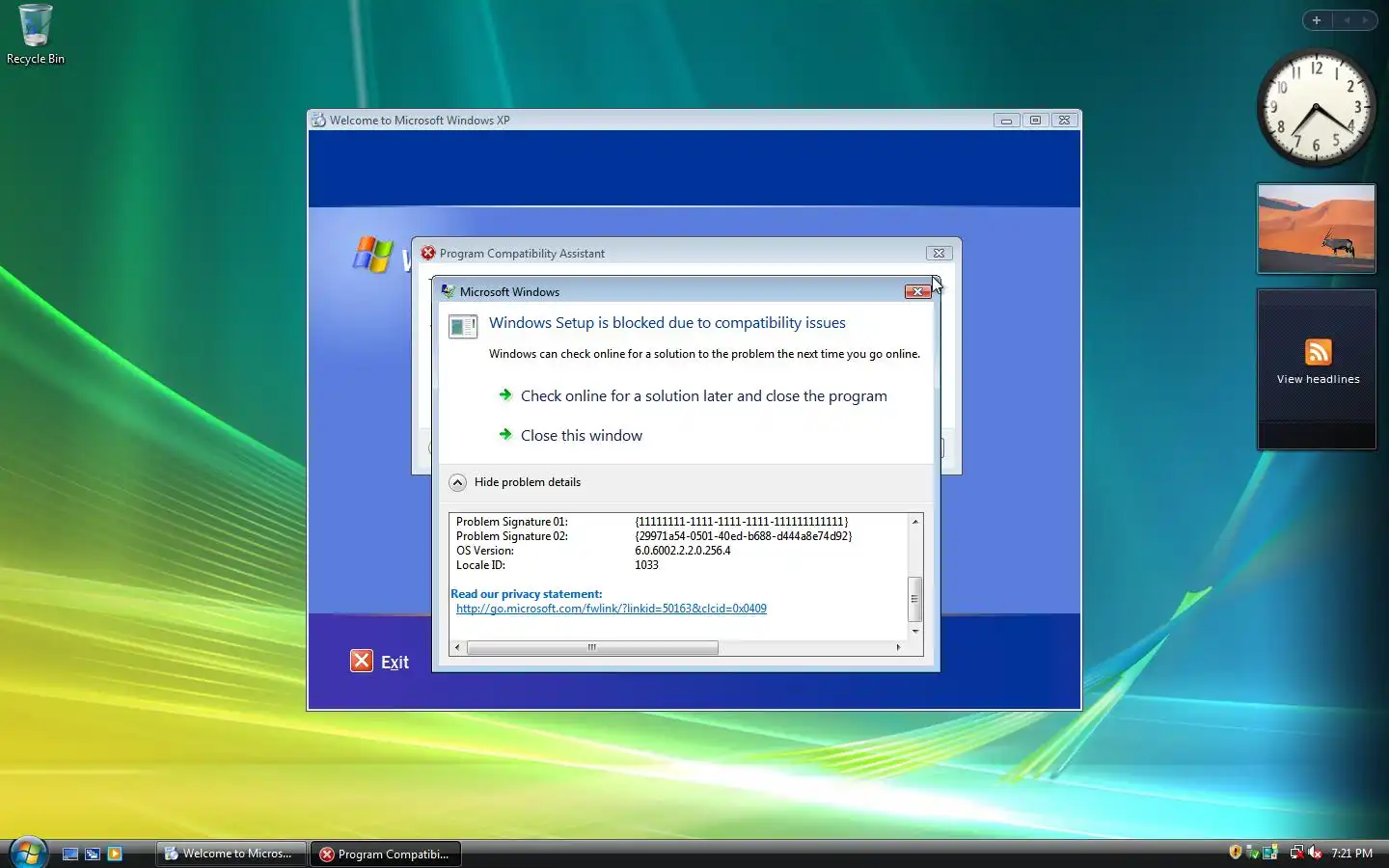Click the details box scroll-up arrow
Screen dimensions: 1389x868
click(x=915, y=522)
